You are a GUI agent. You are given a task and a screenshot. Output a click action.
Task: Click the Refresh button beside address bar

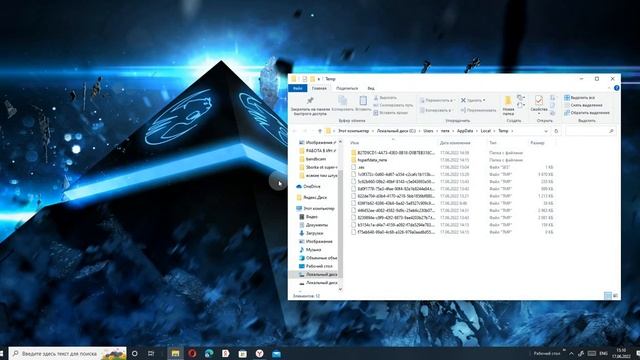556,131
